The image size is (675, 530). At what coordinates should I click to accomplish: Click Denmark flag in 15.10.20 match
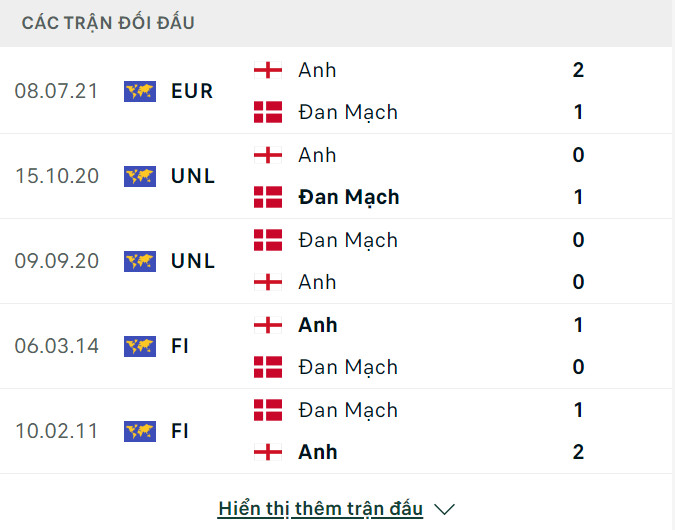tap(267, 197)
